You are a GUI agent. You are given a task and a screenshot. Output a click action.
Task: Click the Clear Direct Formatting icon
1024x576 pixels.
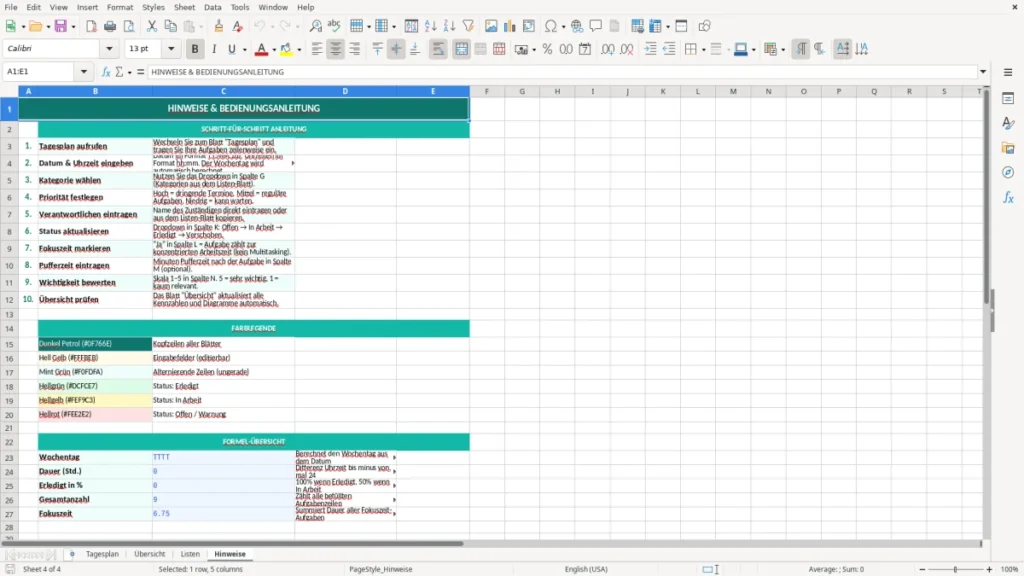(x=238, y=26)
